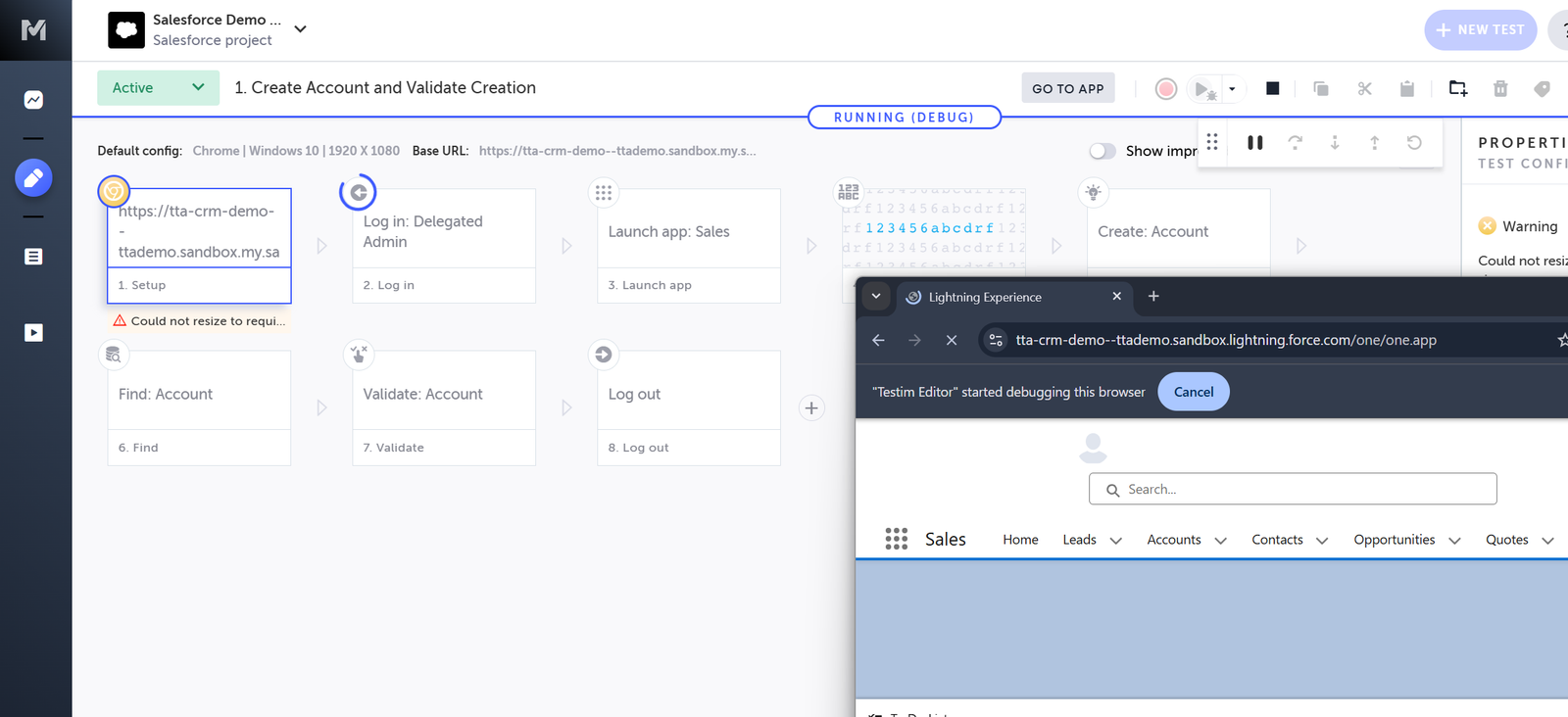
Task: Click the test name title text
Action: [385, 87]
